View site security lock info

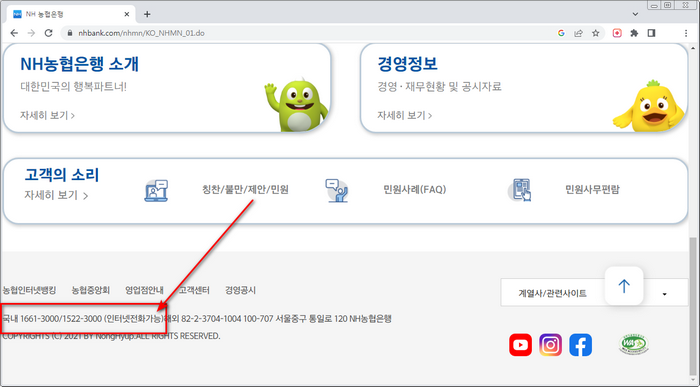[x=70, y=33]
